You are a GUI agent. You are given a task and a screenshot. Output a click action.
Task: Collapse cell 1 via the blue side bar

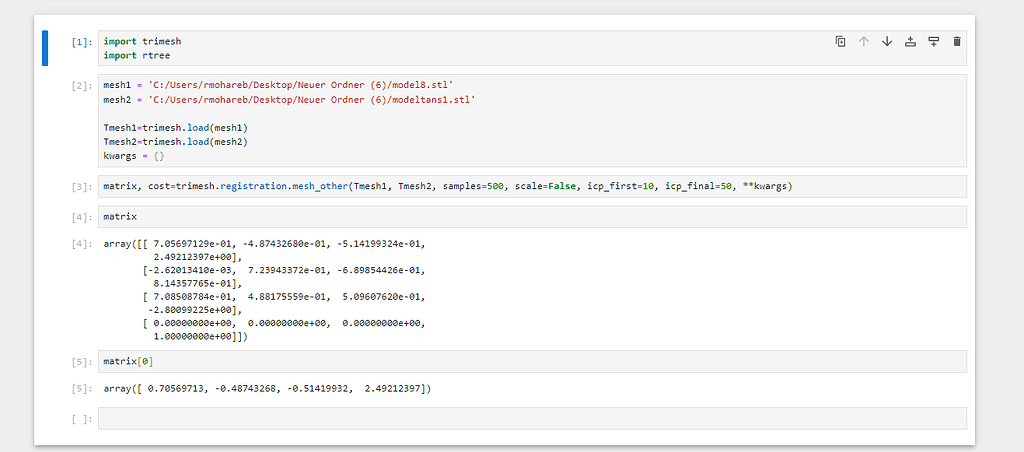coord(45,48)
